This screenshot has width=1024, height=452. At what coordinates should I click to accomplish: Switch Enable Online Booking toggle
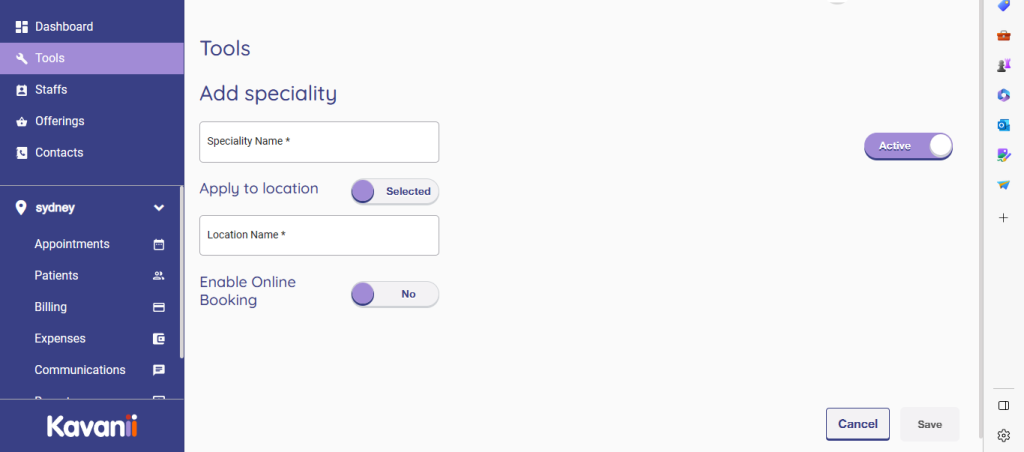pyautogui.click(x=394, y=294)
